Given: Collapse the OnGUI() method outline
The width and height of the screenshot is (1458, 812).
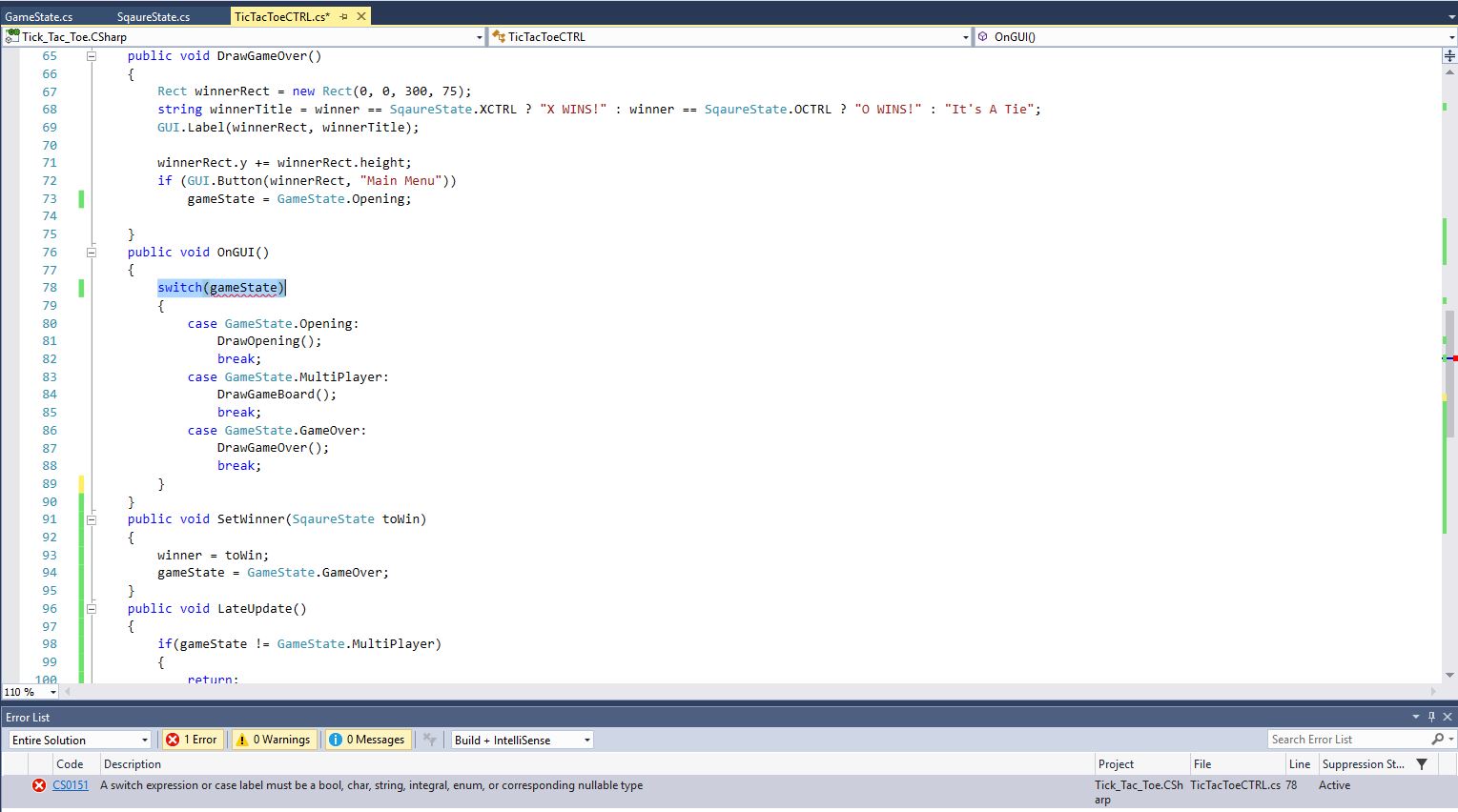Looking at the screenshot, I should (x=92, y=253).
